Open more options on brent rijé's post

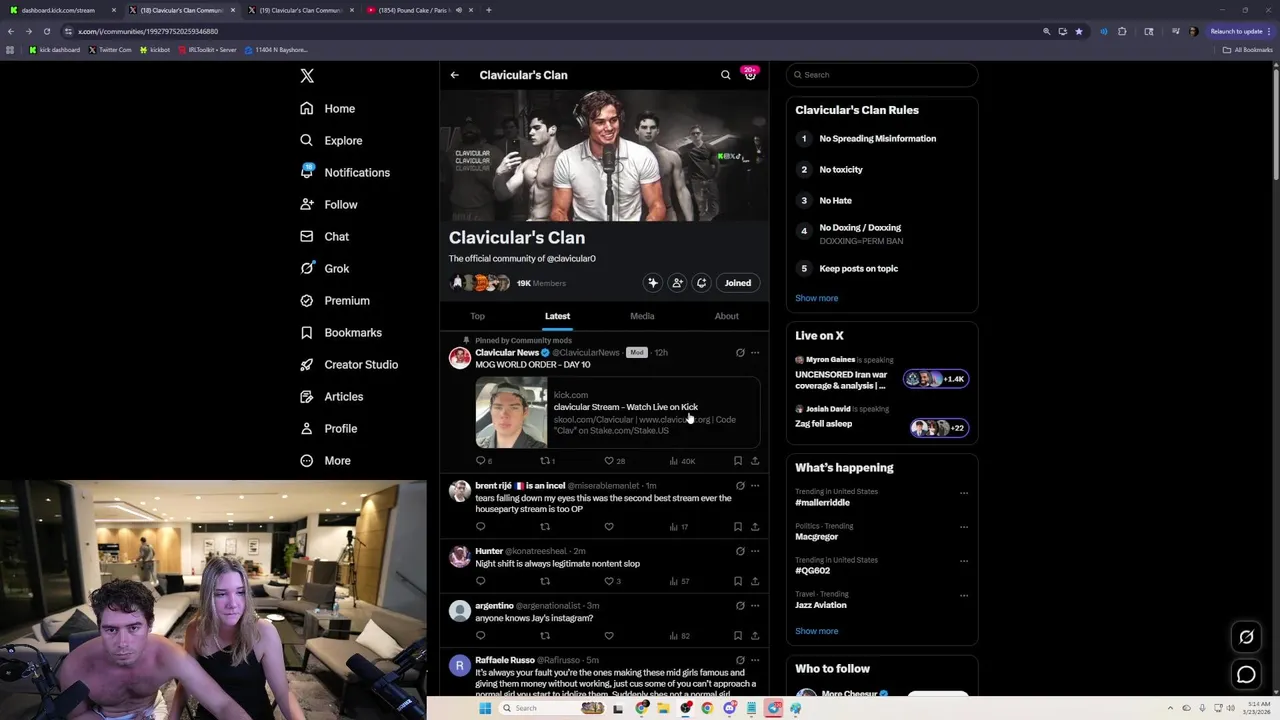tap(755, 486)
